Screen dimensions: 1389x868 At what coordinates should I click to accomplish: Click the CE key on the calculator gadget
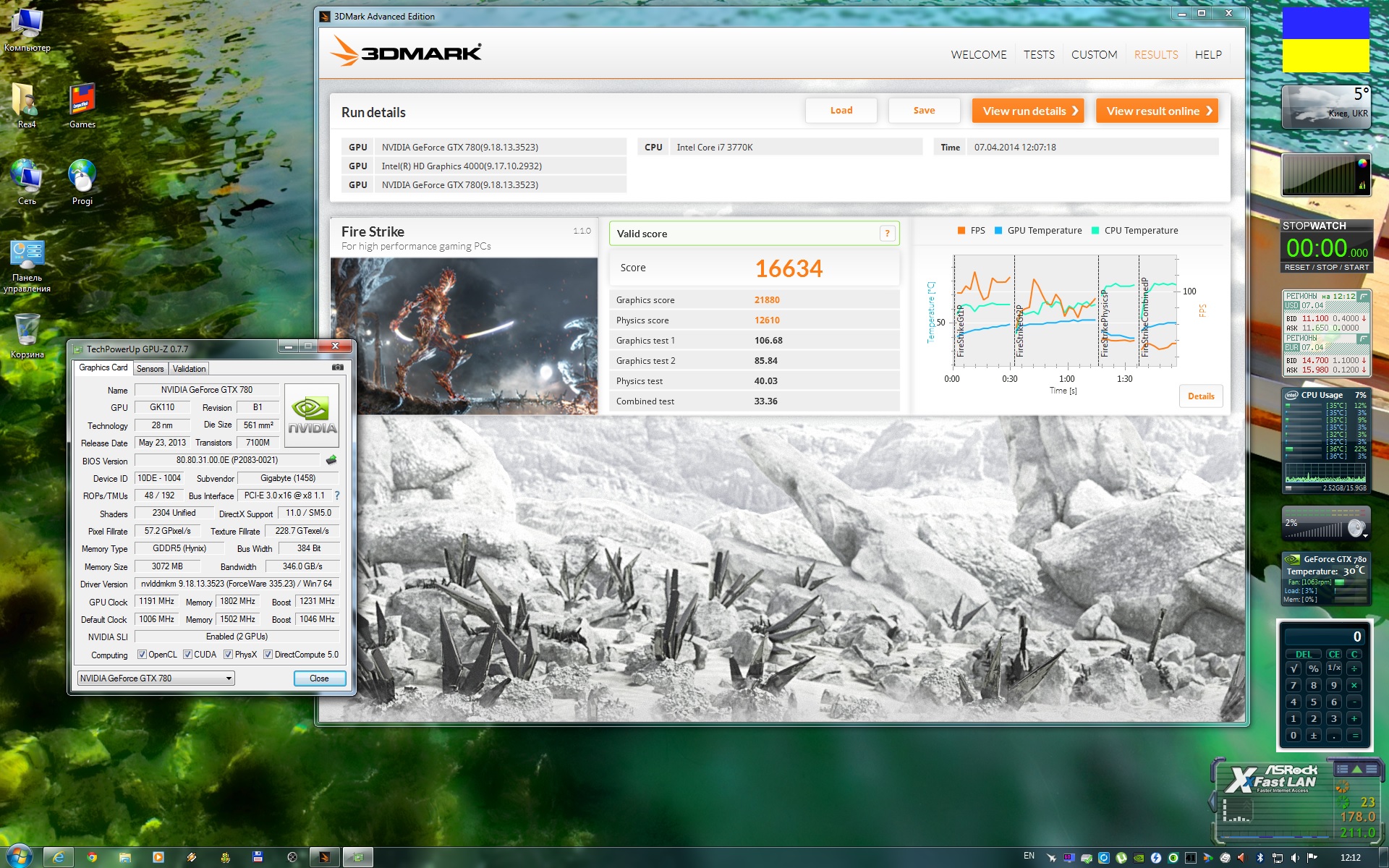pyautogui.click(x=1334, y=655)
